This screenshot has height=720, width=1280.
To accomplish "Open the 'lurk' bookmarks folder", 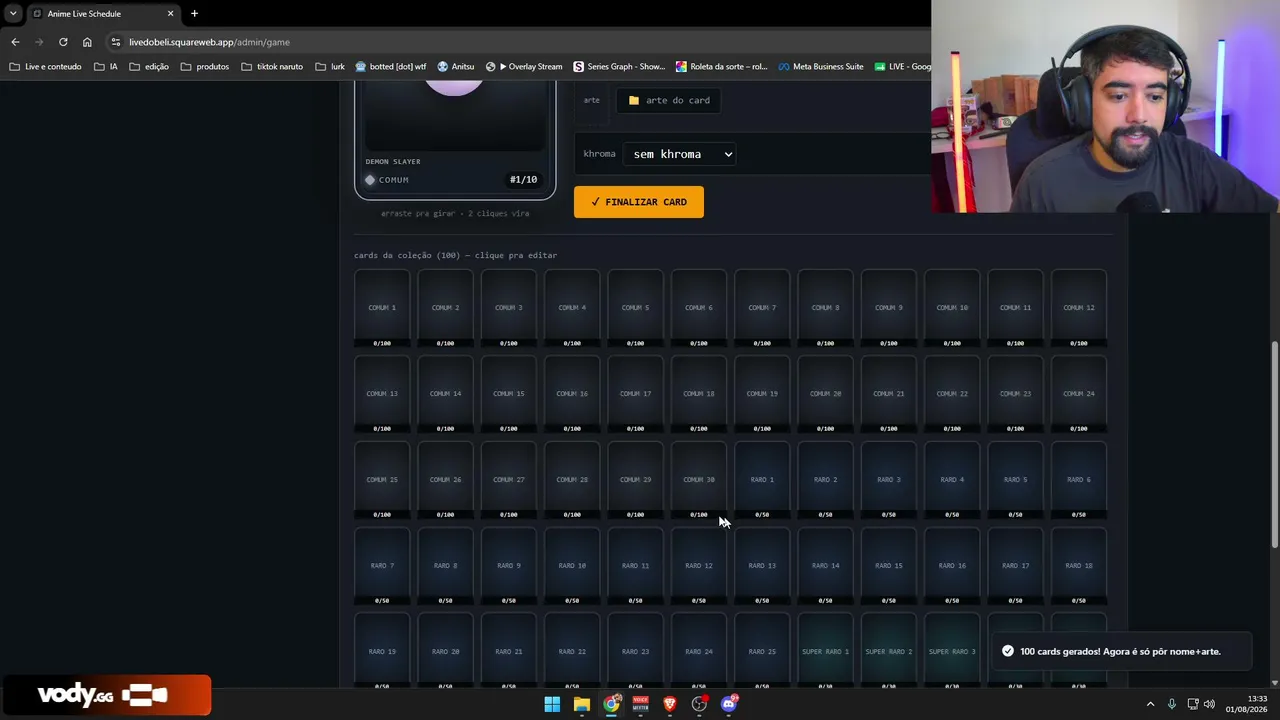I will (x=330, y=67).
